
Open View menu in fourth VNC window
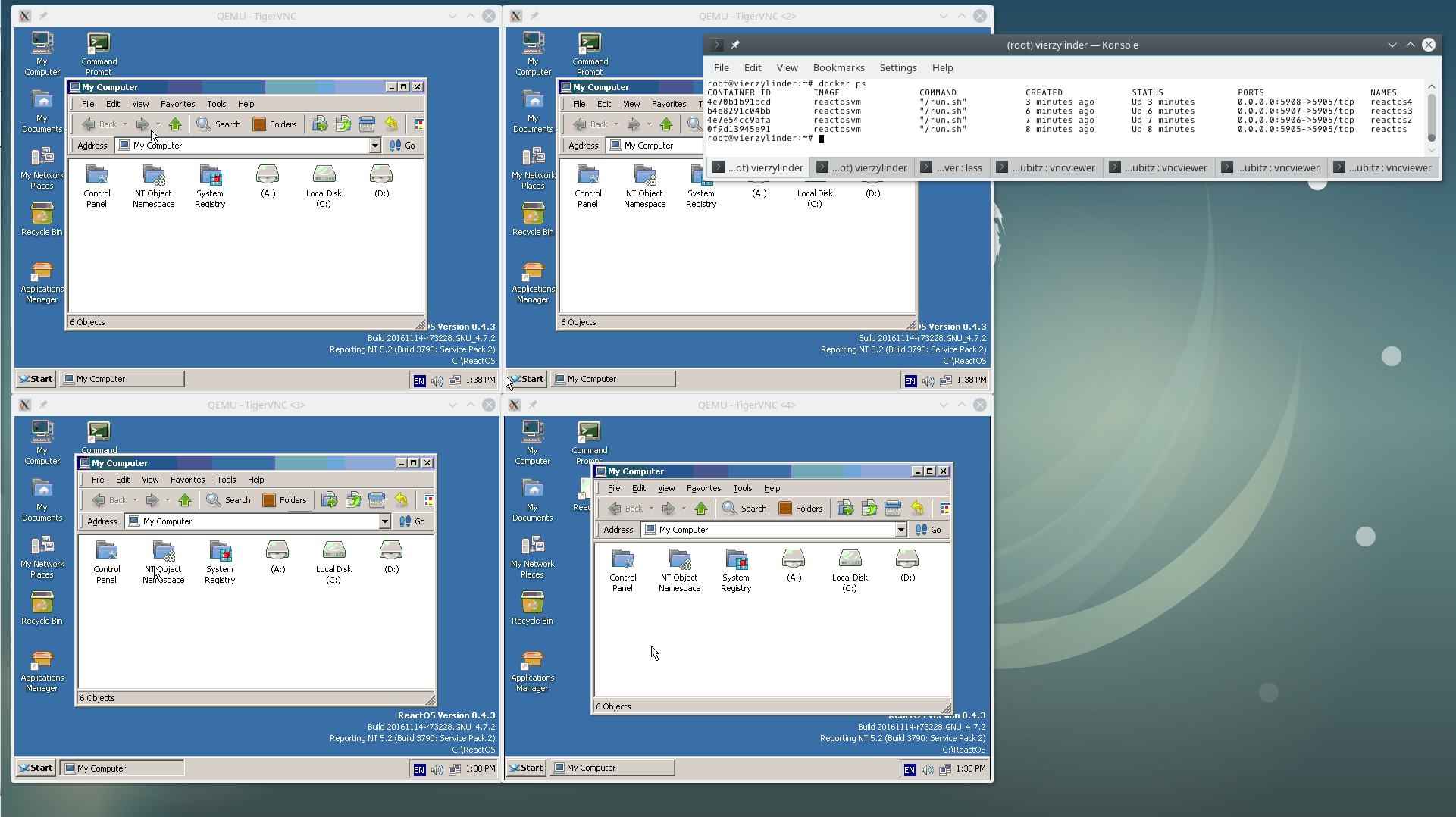[x=666, y=488]
